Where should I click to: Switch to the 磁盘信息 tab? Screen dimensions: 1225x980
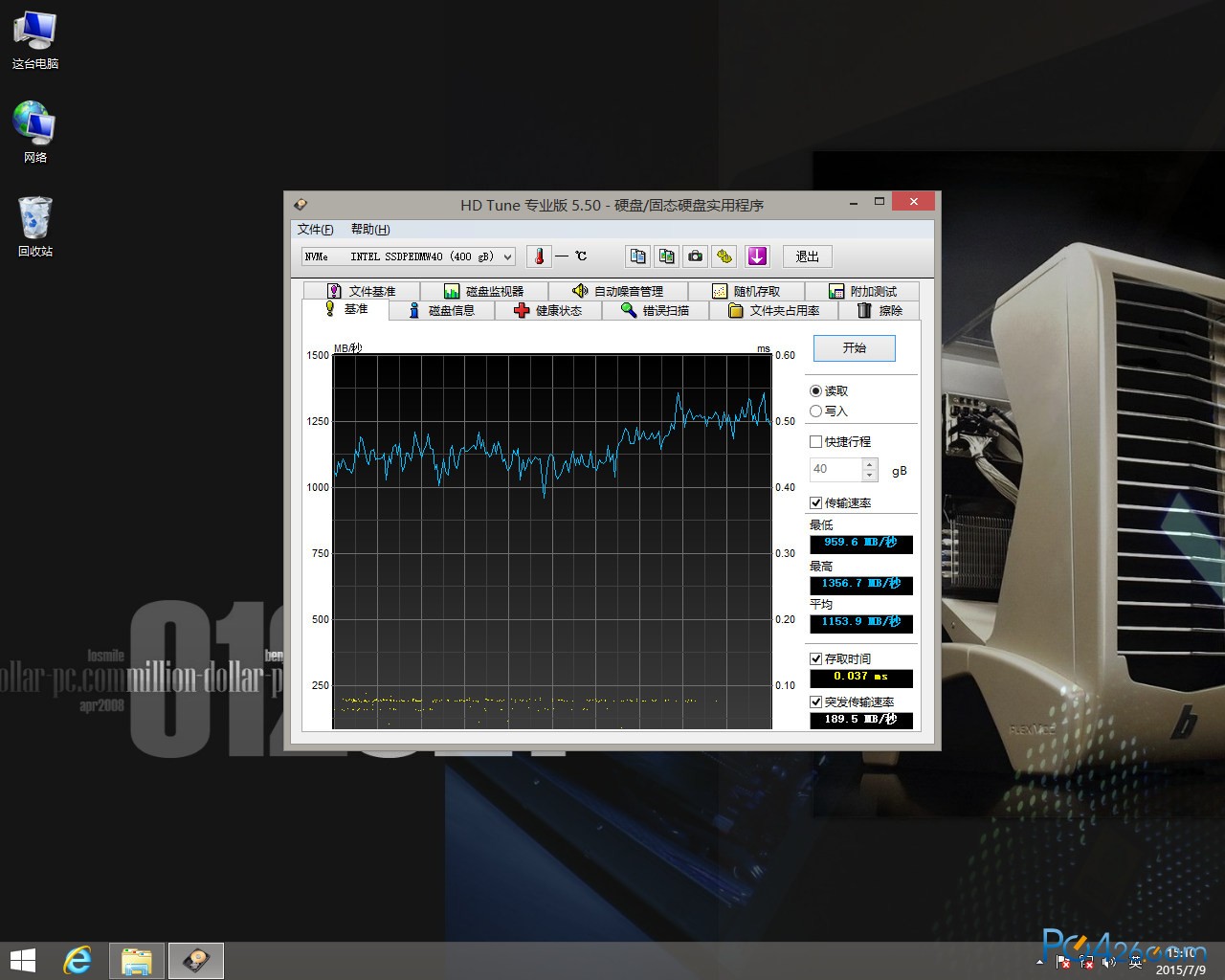[x=442, y=310]
